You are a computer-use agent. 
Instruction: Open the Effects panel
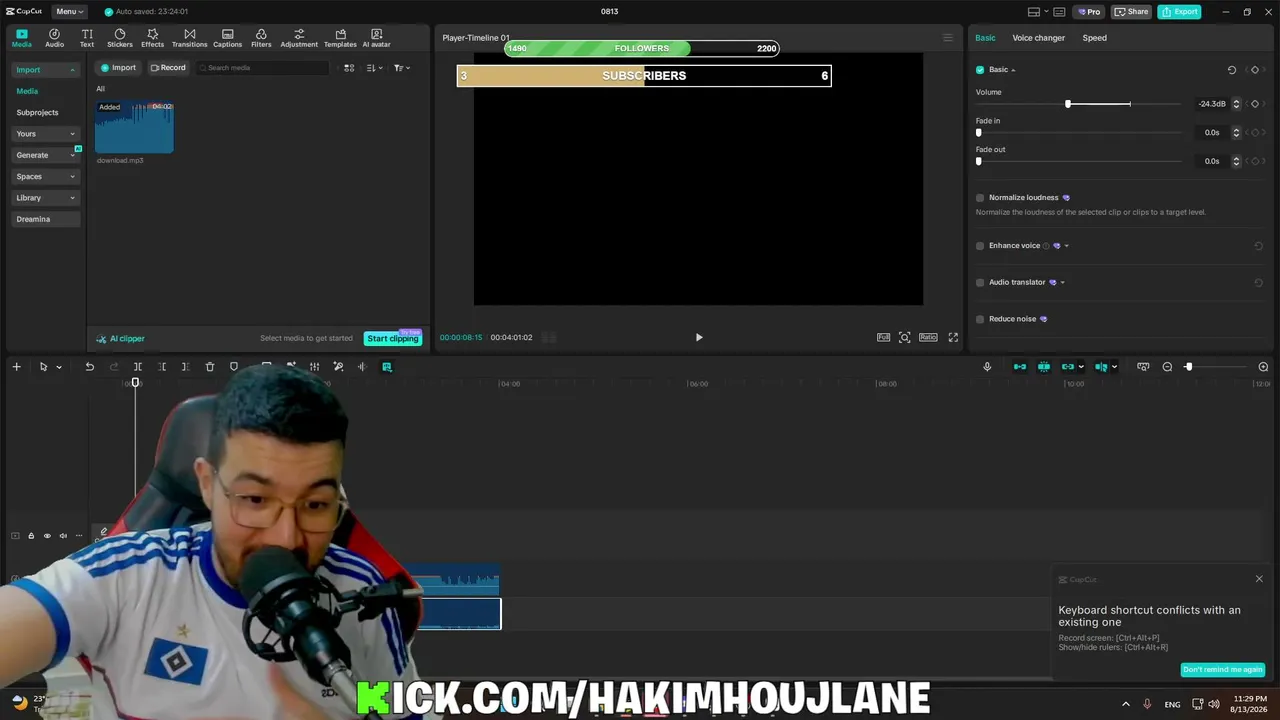pyautogui.click(x=152, y=38)
